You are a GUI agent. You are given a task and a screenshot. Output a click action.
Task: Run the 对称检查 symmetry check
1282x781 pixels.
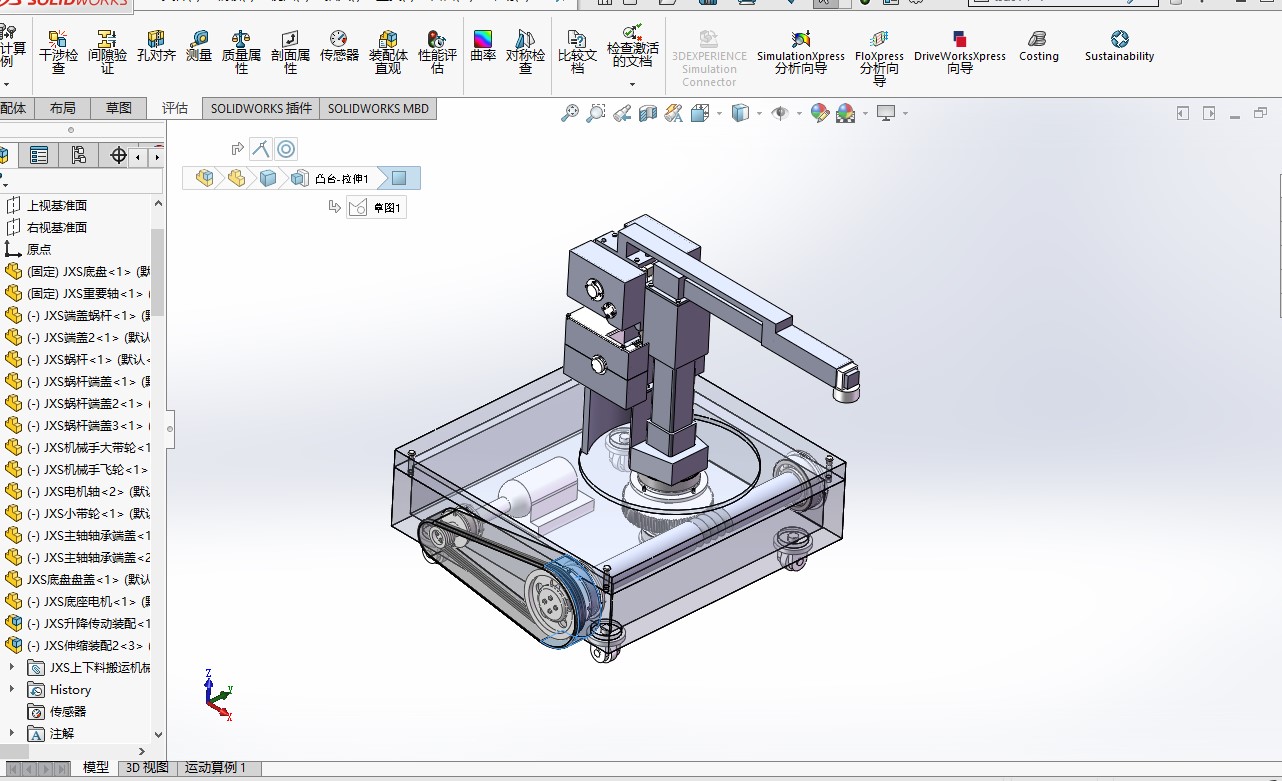525,51
